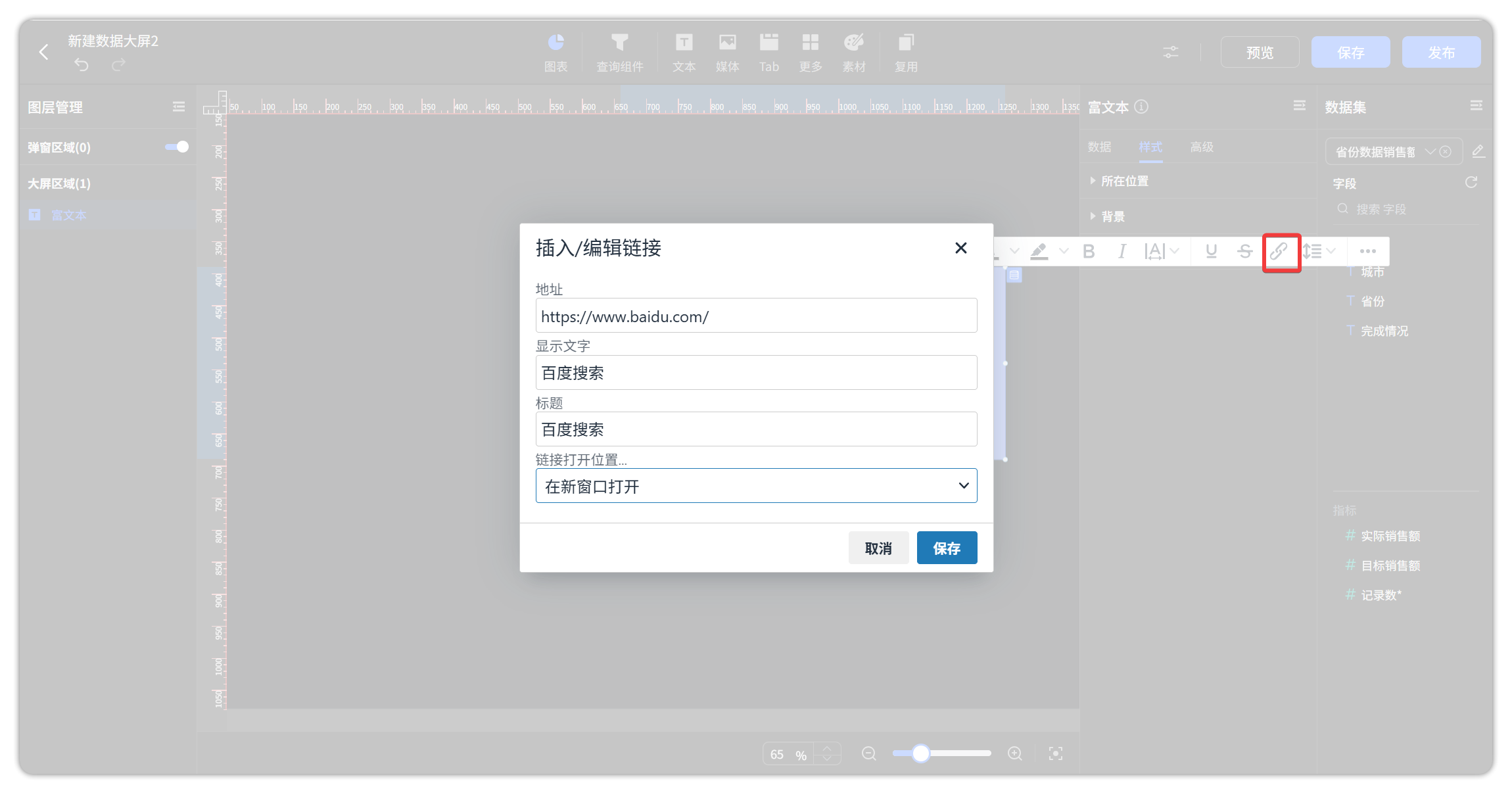Click the canvas zoom slider handle
This screenshot has height=787, width=1512.
(x=921, y=753)
